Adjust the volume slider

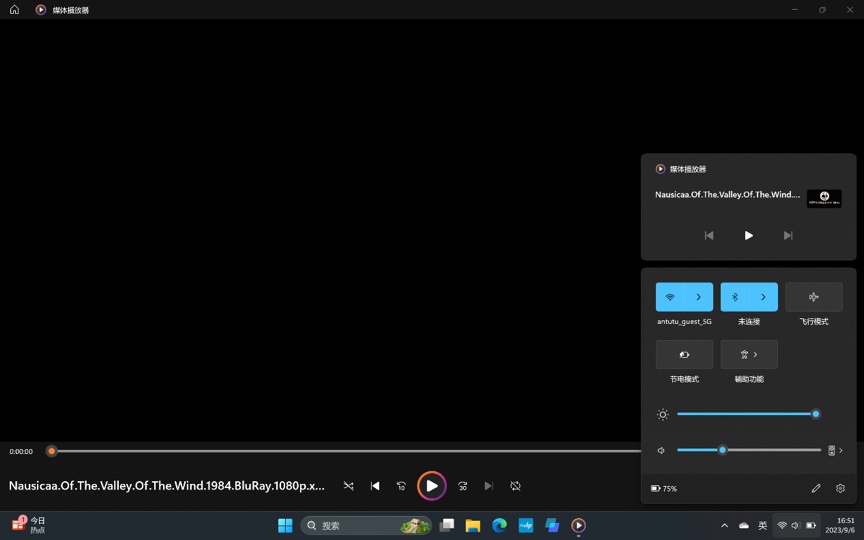[x=749, y=450]
